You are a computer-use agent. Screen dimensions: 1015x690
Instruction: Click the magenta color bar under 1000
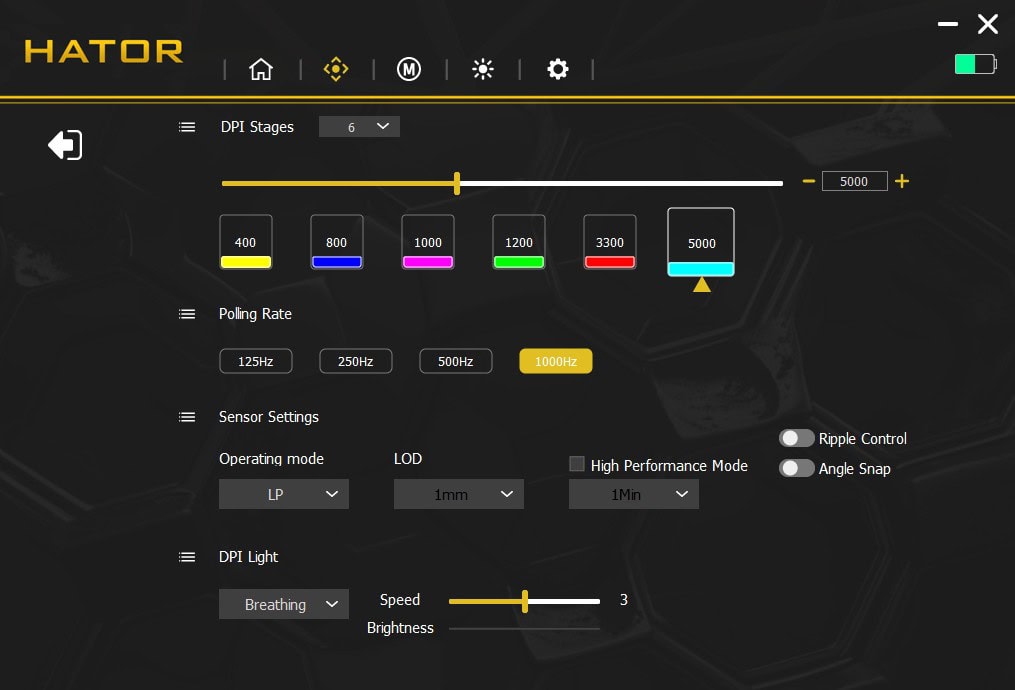428,262
